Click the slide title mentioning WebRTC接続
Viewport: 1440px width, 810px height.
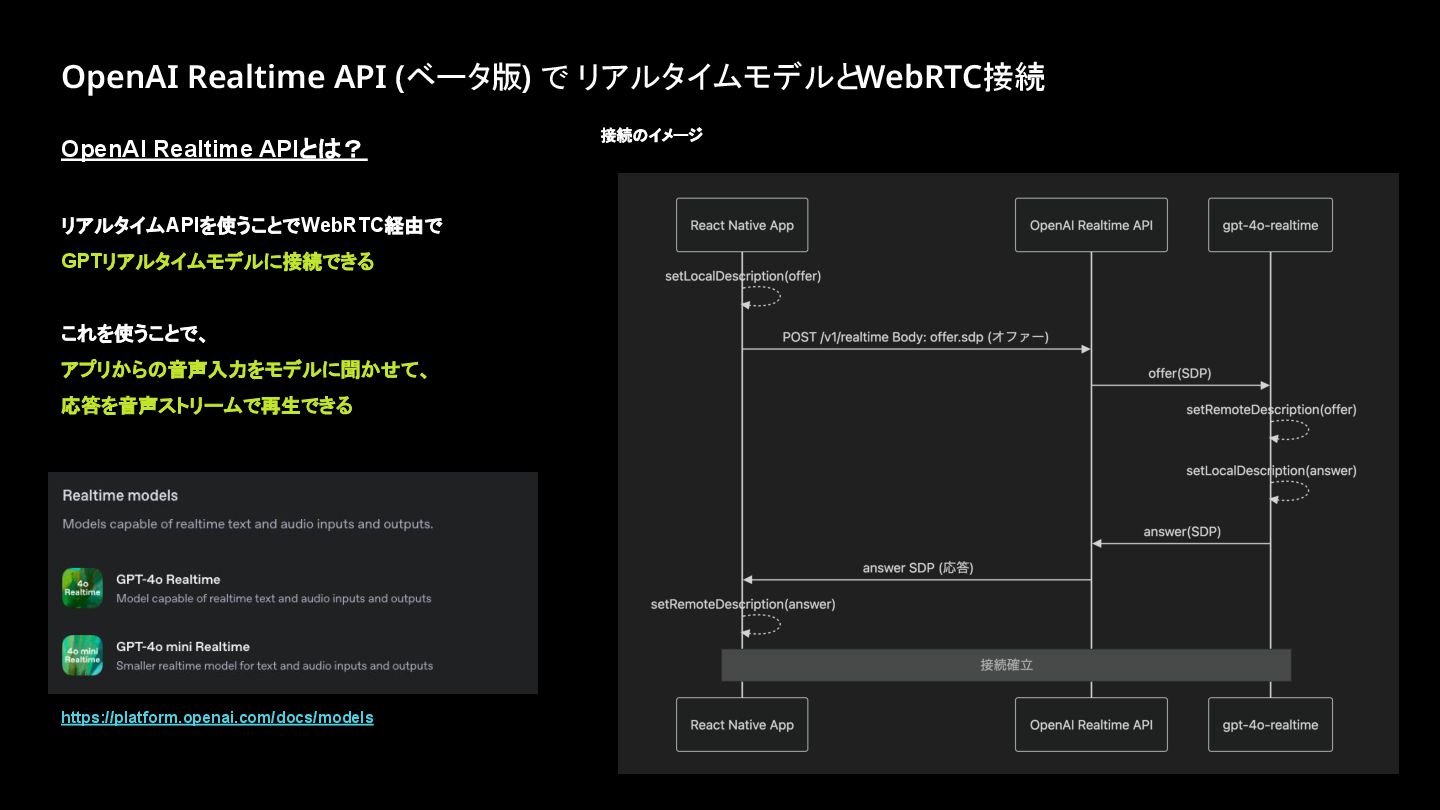click(x=553, y=77)
